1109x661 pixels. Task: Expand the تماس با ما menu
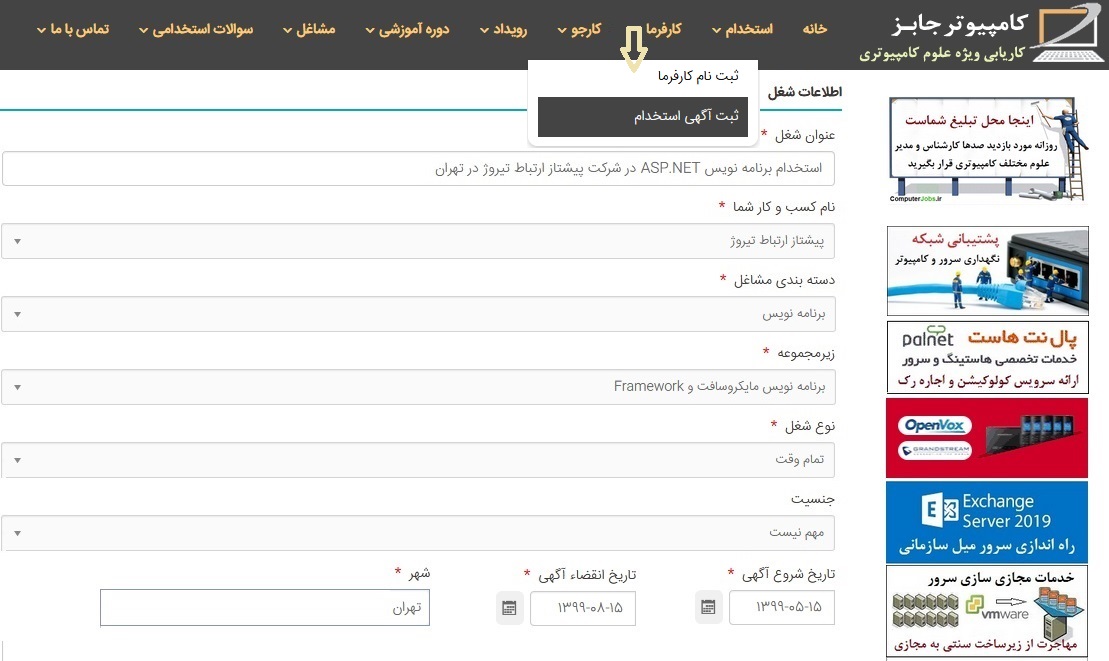pos(73,29)
